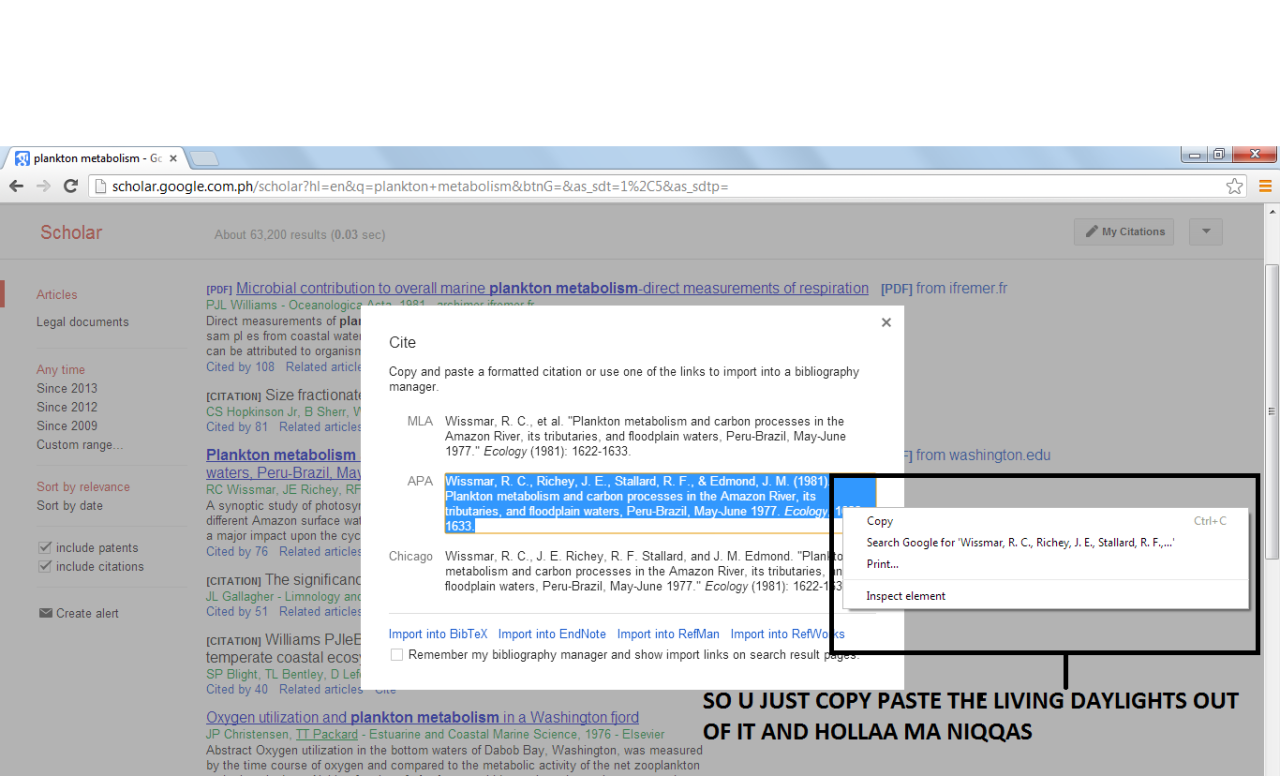Open the Chrome menu icon

point(1265,186)
